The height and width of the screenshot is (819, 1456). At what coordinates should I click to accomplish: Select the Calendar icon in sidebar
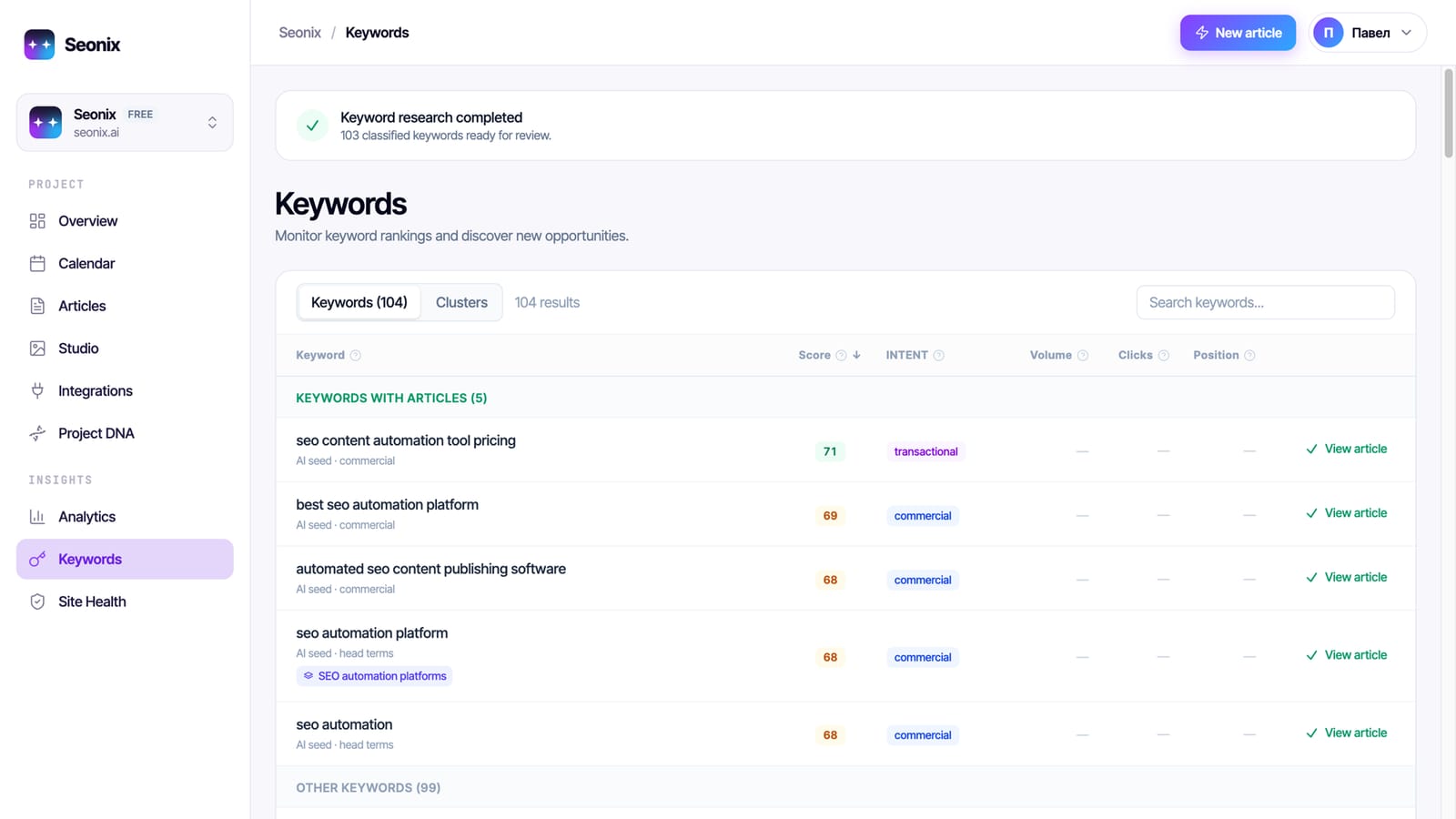[37, 264]
